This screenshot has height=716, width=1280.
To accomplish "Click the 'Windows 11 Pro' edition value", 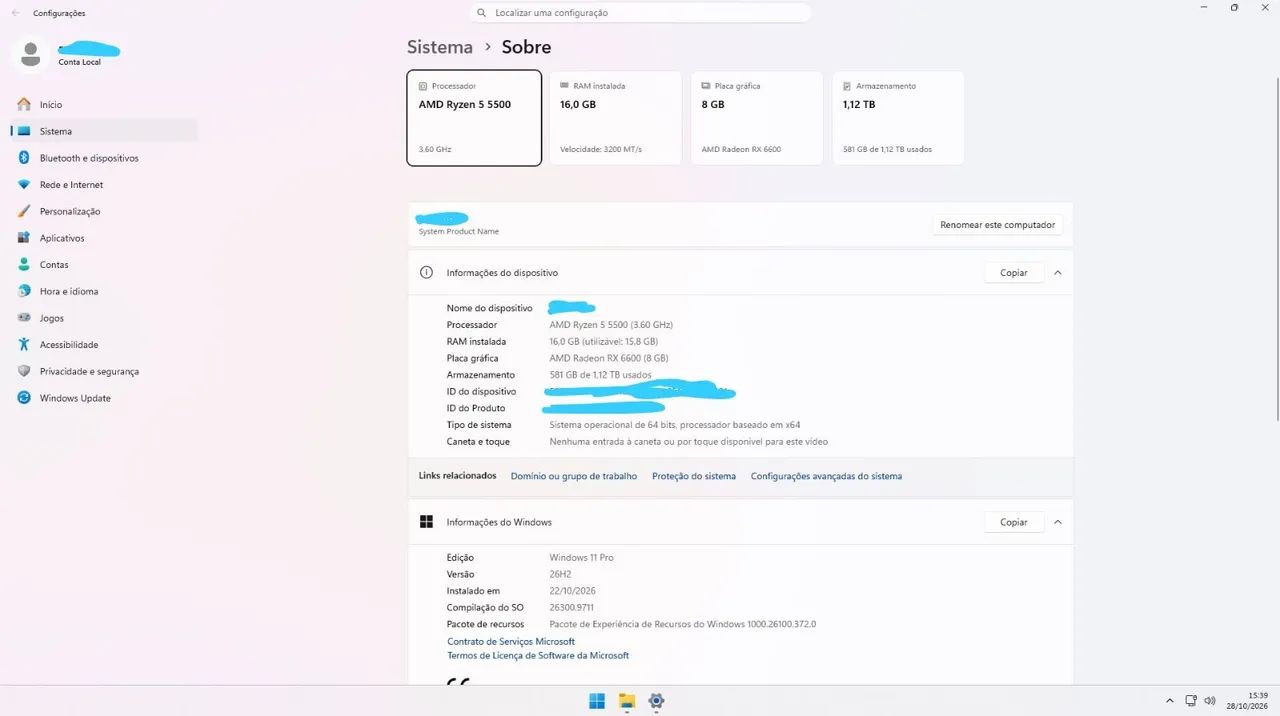I will (582, 558).
